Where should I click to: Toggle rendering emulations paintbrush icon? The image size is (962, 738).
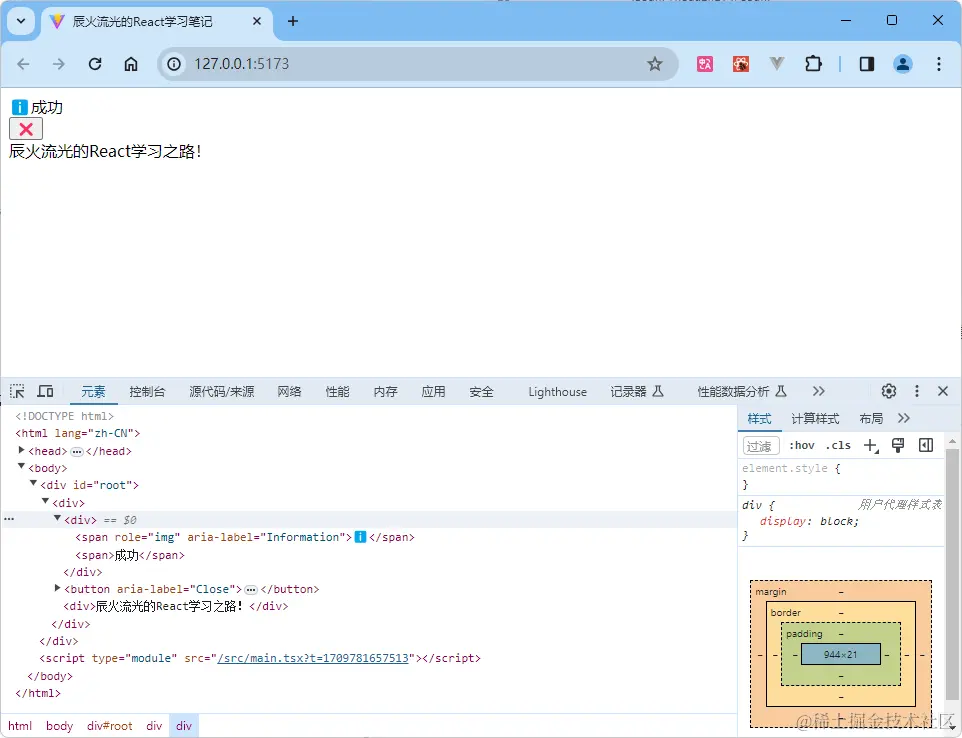(x=898, y=446)
